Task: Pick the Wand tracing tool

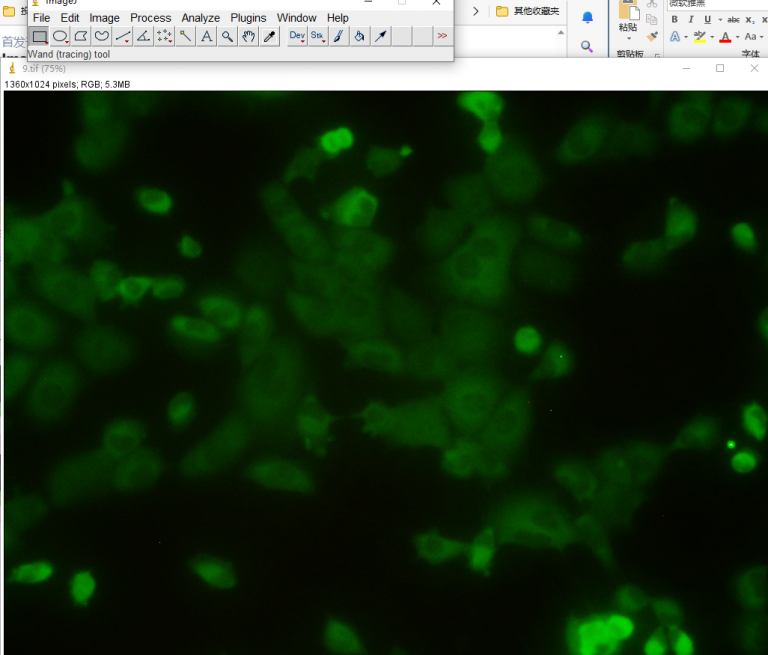Action: coord(186,37)
